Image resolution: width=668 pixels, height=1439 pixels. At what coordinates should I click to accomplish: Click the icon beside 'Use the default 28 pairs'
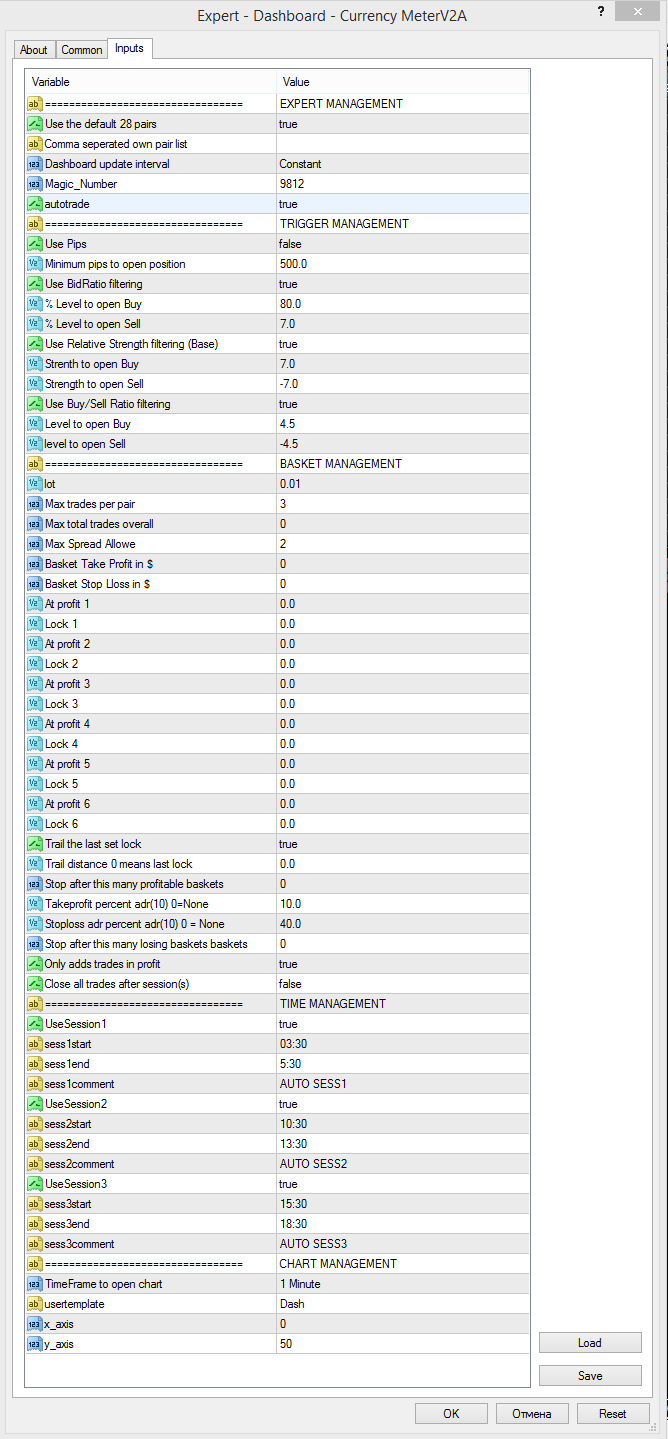pyautogui.click(x=34, y=124)
